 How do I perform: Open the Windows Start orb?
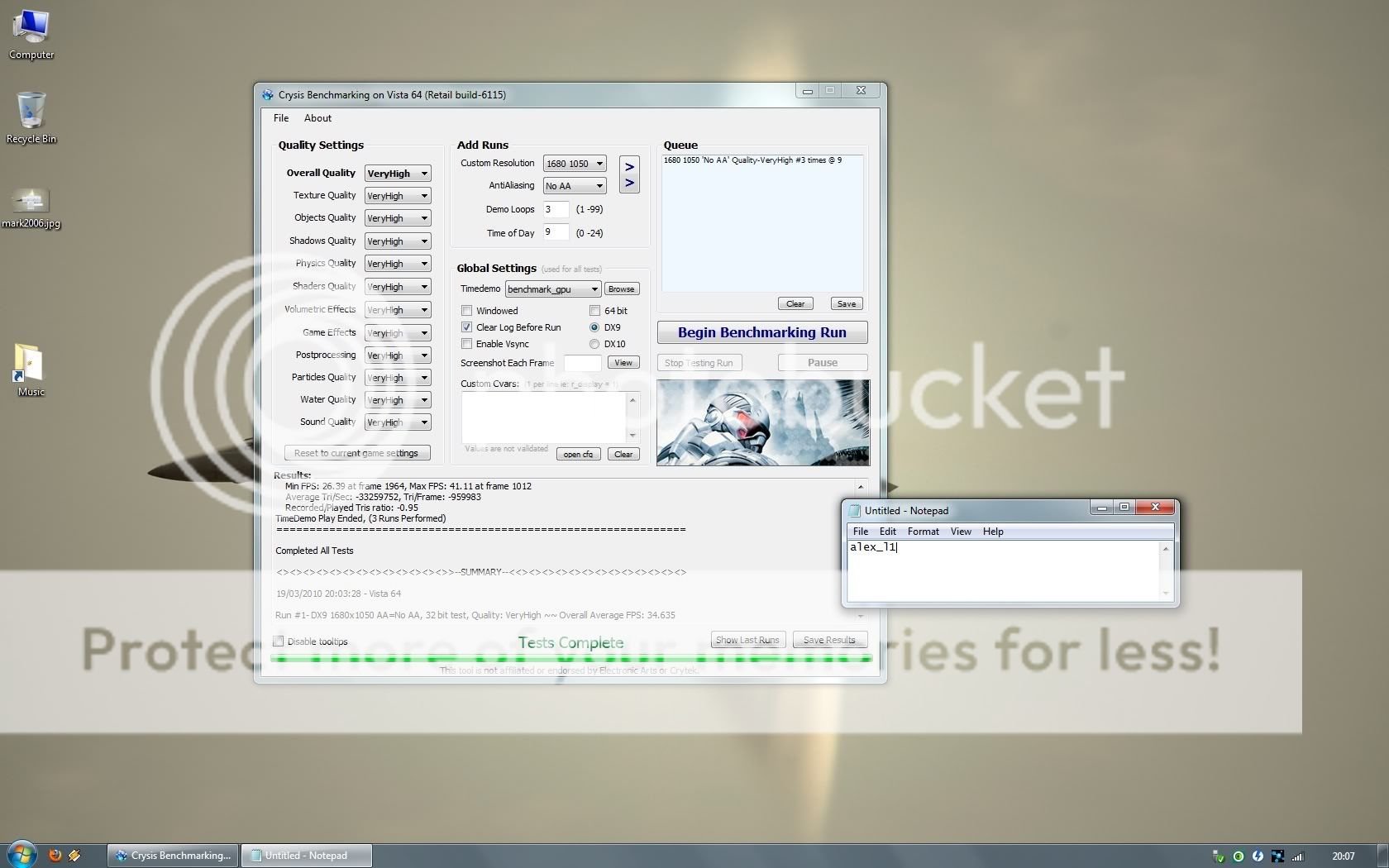click(x=21, y=855)
